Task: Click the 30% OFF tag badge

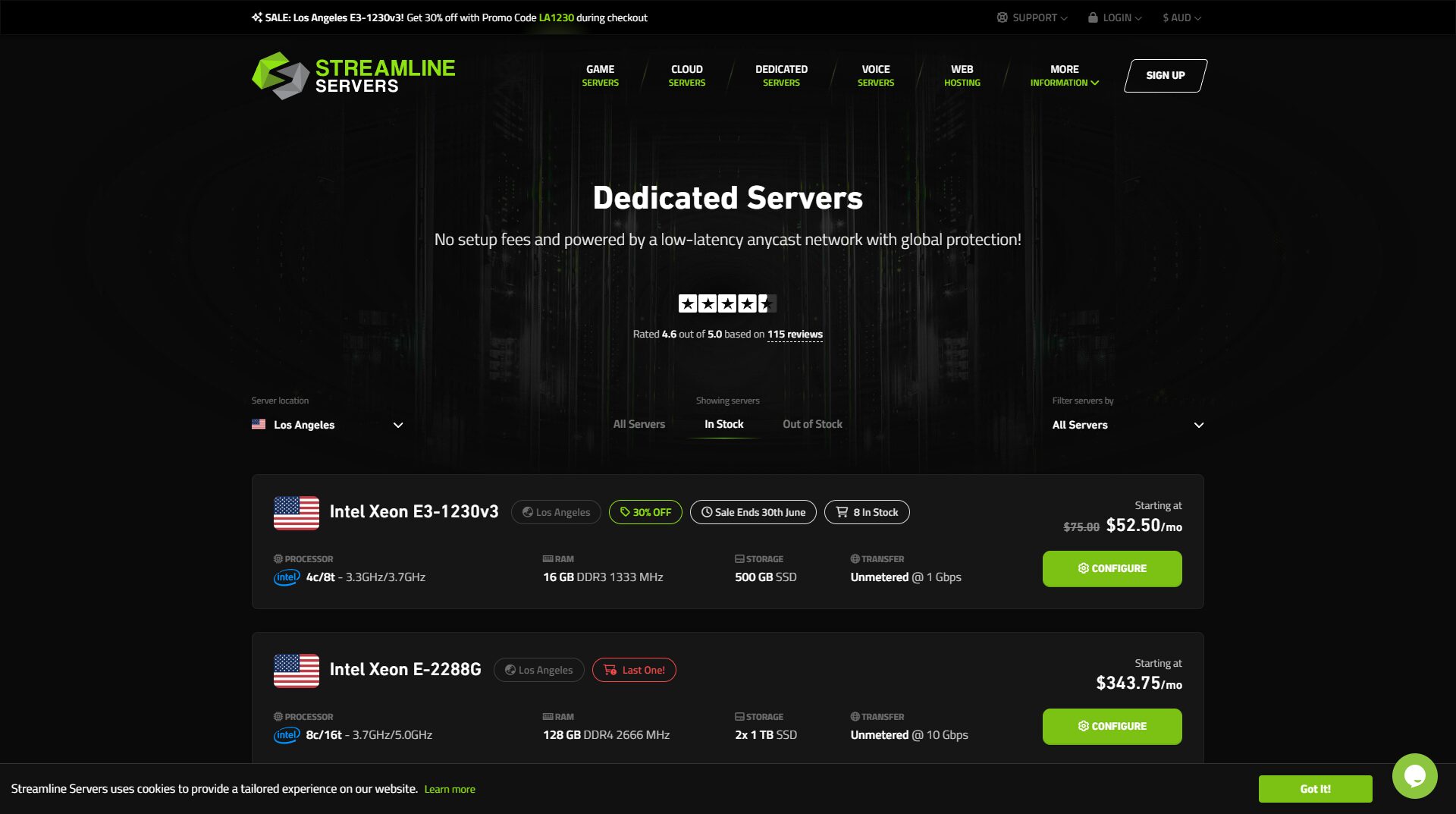Action: click(x=645, y=512)
